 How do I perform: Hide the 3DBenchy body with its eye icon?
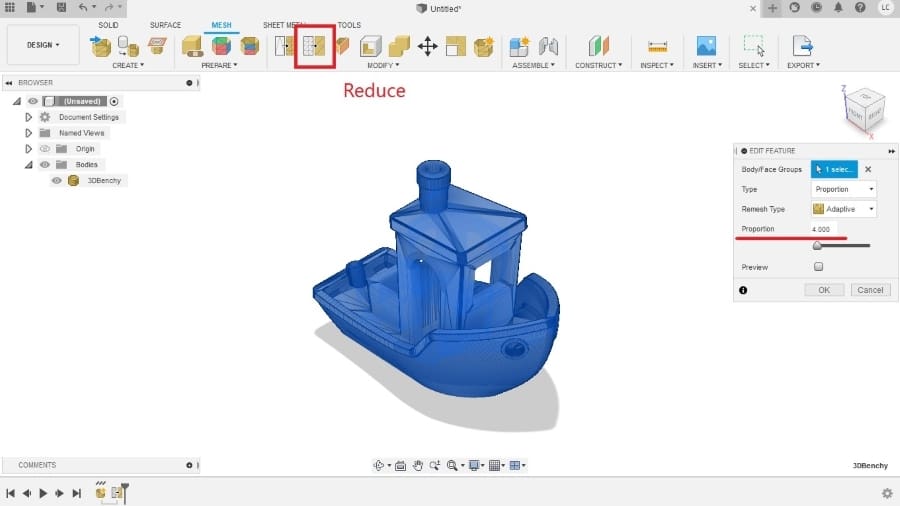click(x=56, y=180)
